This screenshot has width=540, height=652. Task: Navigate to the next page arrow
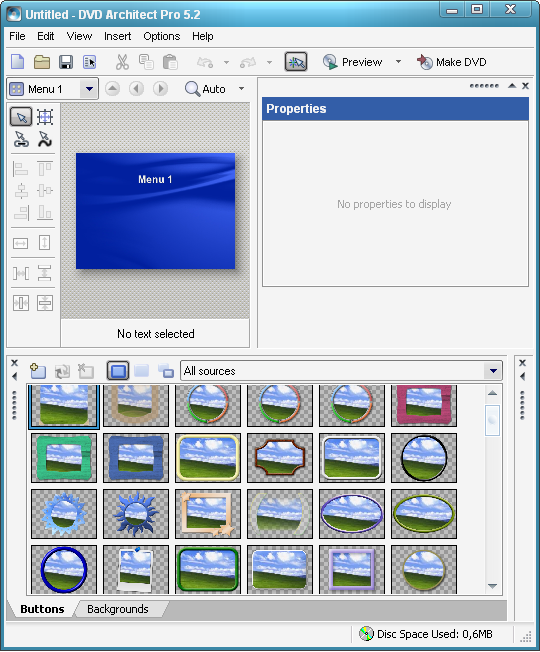point(160,89)
